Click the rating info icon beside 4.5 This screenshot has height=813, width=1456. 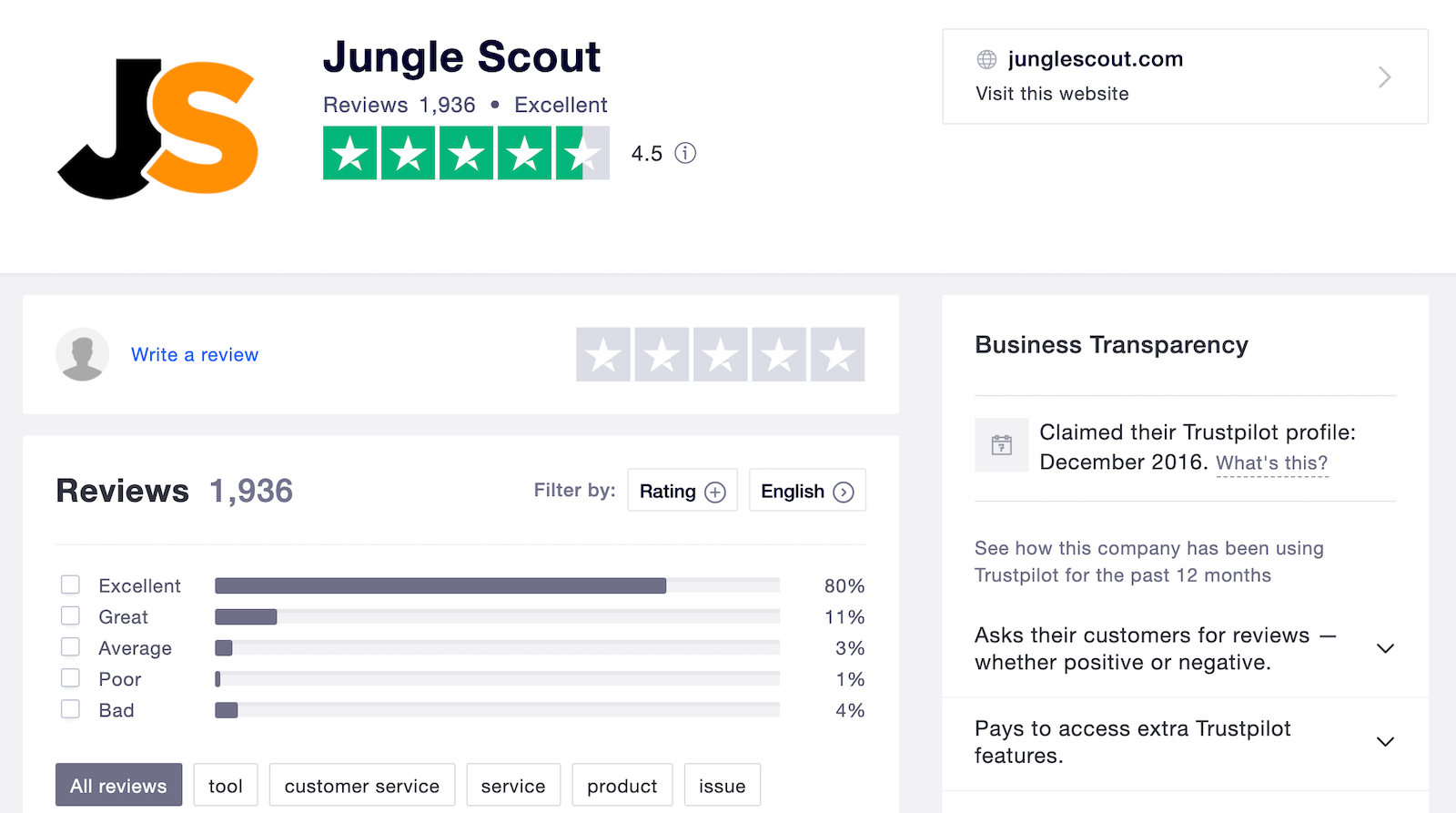click(x=685, y=153)
